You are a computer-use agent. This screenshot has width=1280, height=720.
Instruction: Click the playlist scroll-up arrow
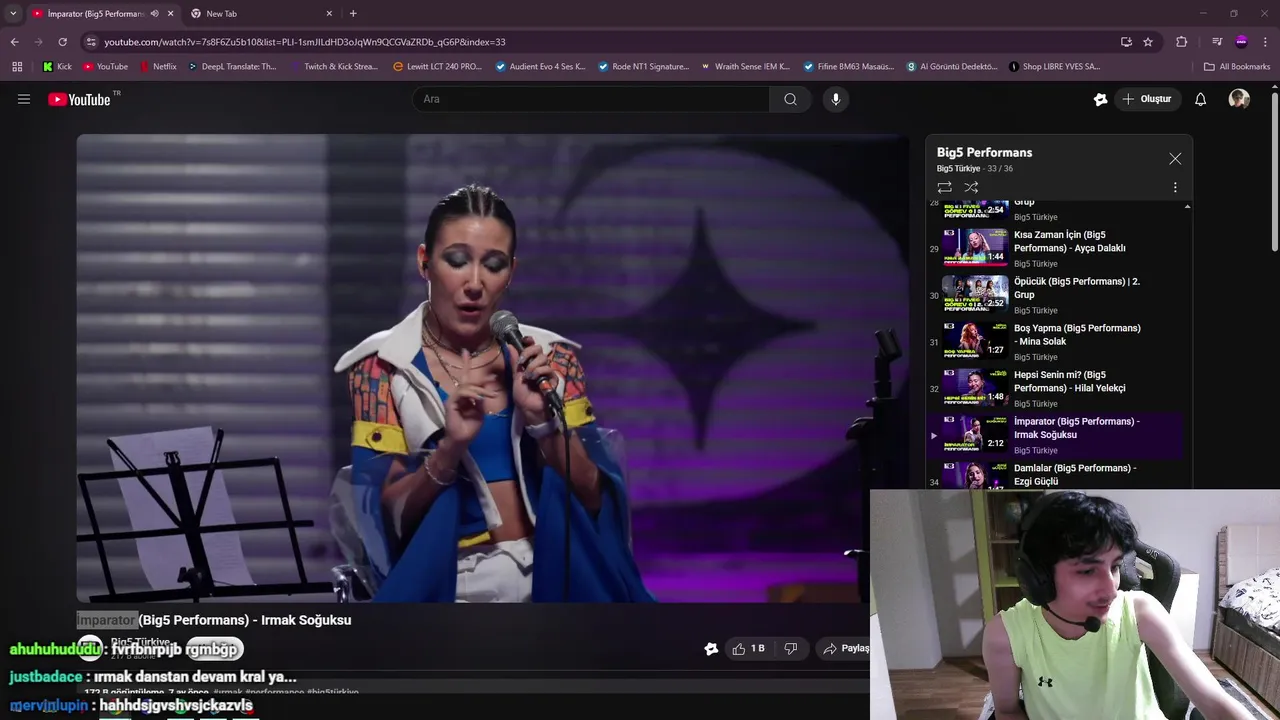coord(1187,206)
